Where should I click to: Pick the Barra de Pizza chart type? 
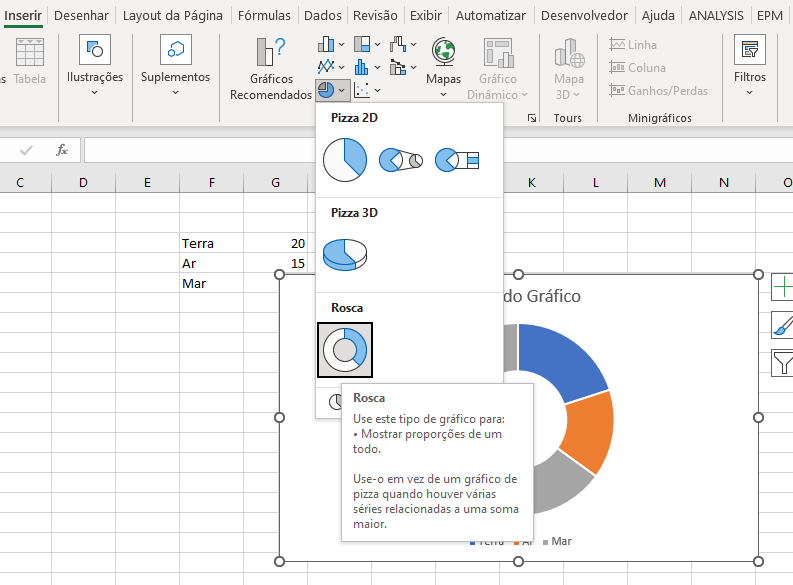(458, 160)
